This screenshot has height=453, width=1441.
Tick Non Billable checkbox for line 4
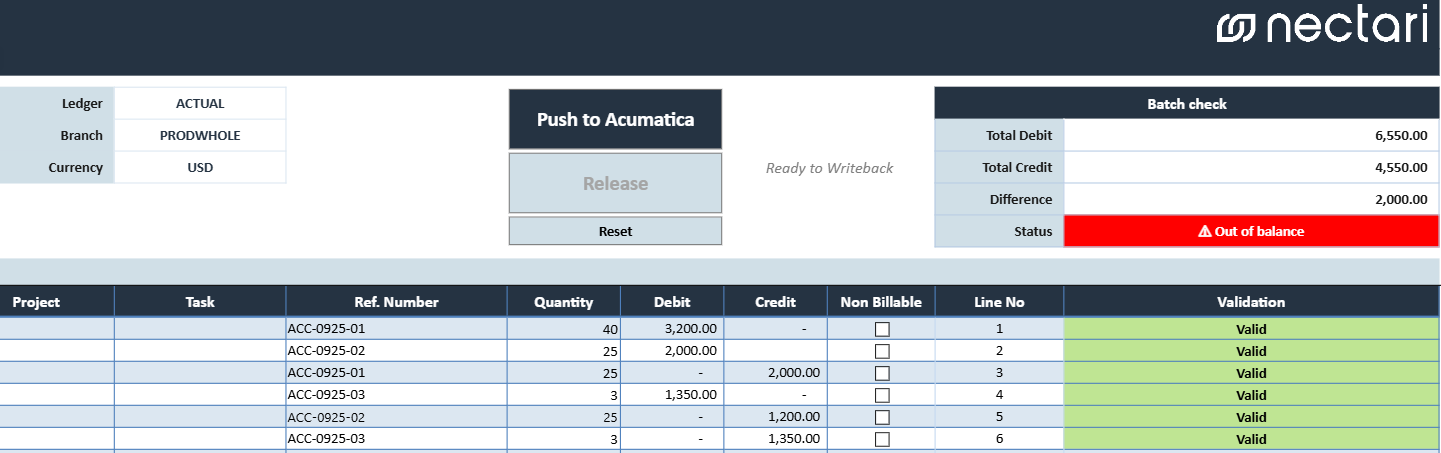point(882,395)
